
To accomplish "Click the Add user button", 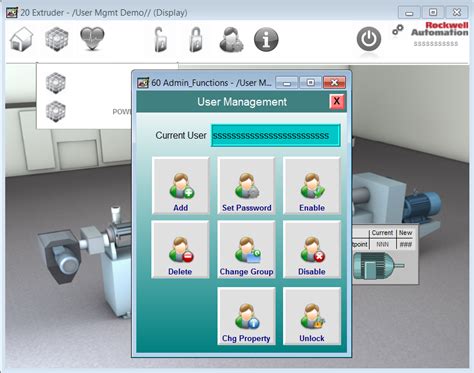I will pyautogui.click(x=181, y=185).
